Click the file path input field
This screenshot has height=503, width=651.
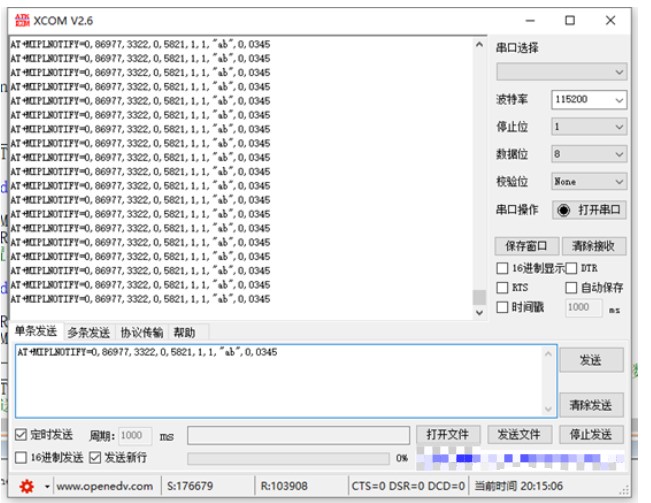tap(298, 435)
